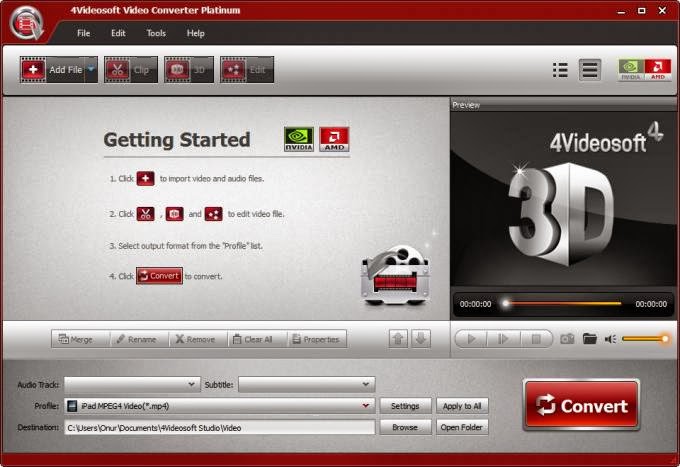
Task: Click the "Getting Started" heading text
Action: [177, 140]
